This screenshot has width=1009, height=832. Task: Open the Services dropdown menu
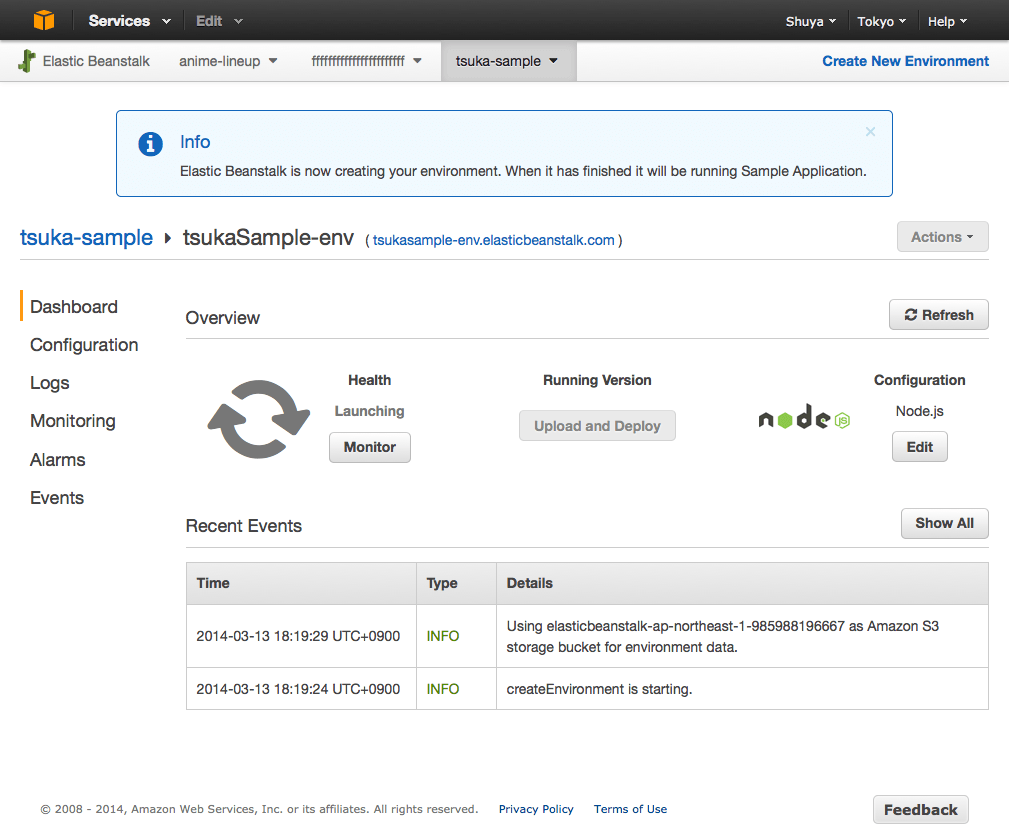click(129, 21)
